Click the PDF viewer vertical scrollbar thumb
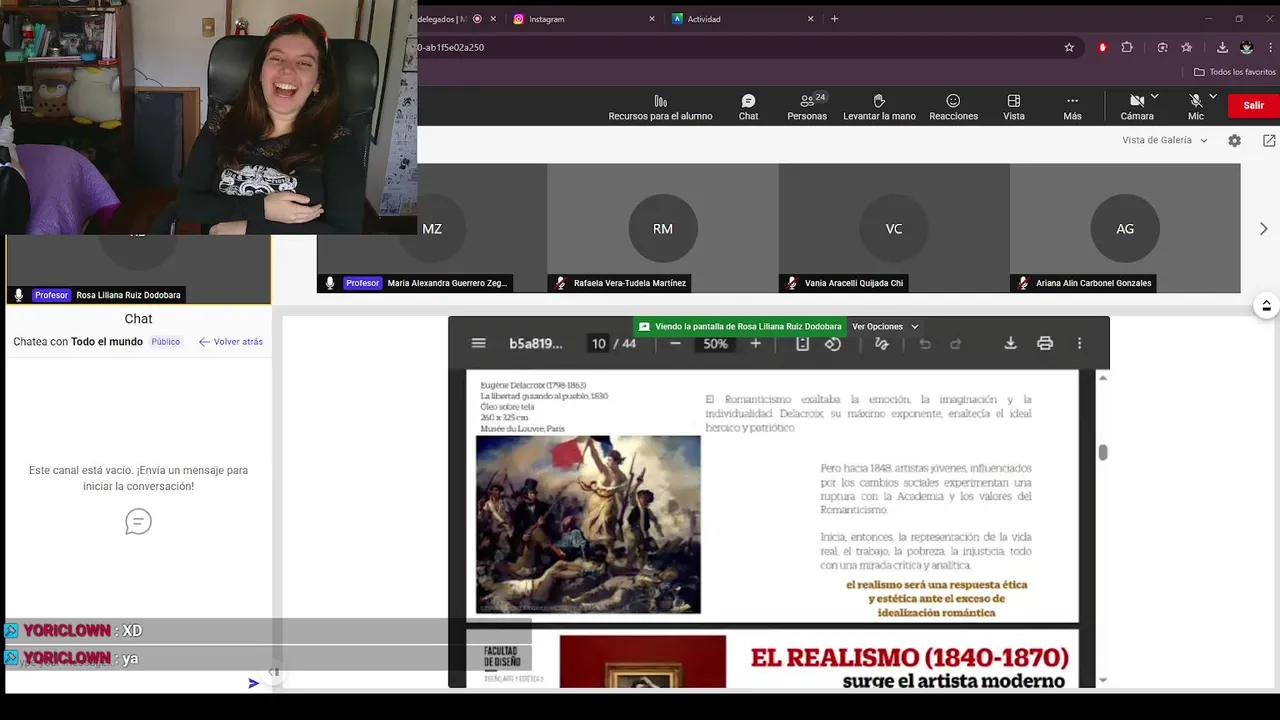This screenshot has width=1280, height=720. click(1103, 452)
